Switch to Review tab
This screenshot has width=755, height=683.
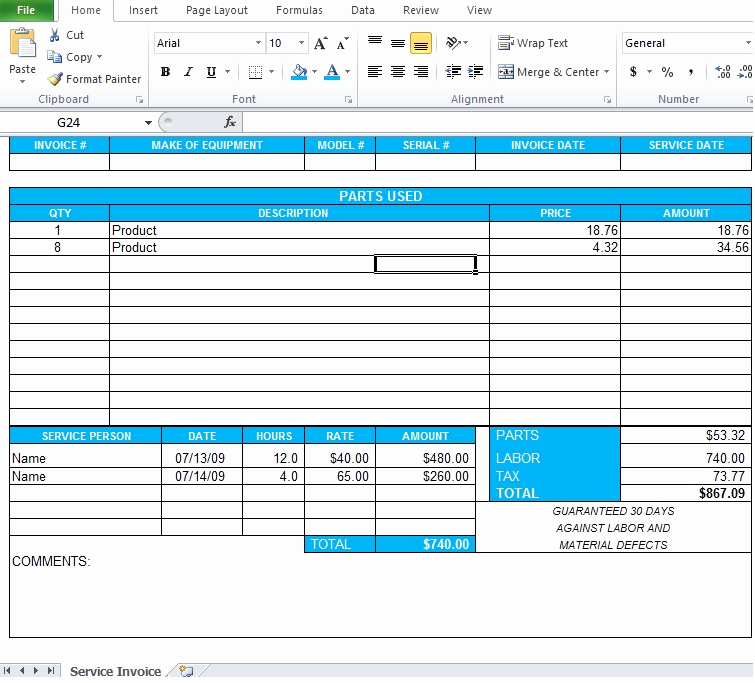[x=421, y=10]
